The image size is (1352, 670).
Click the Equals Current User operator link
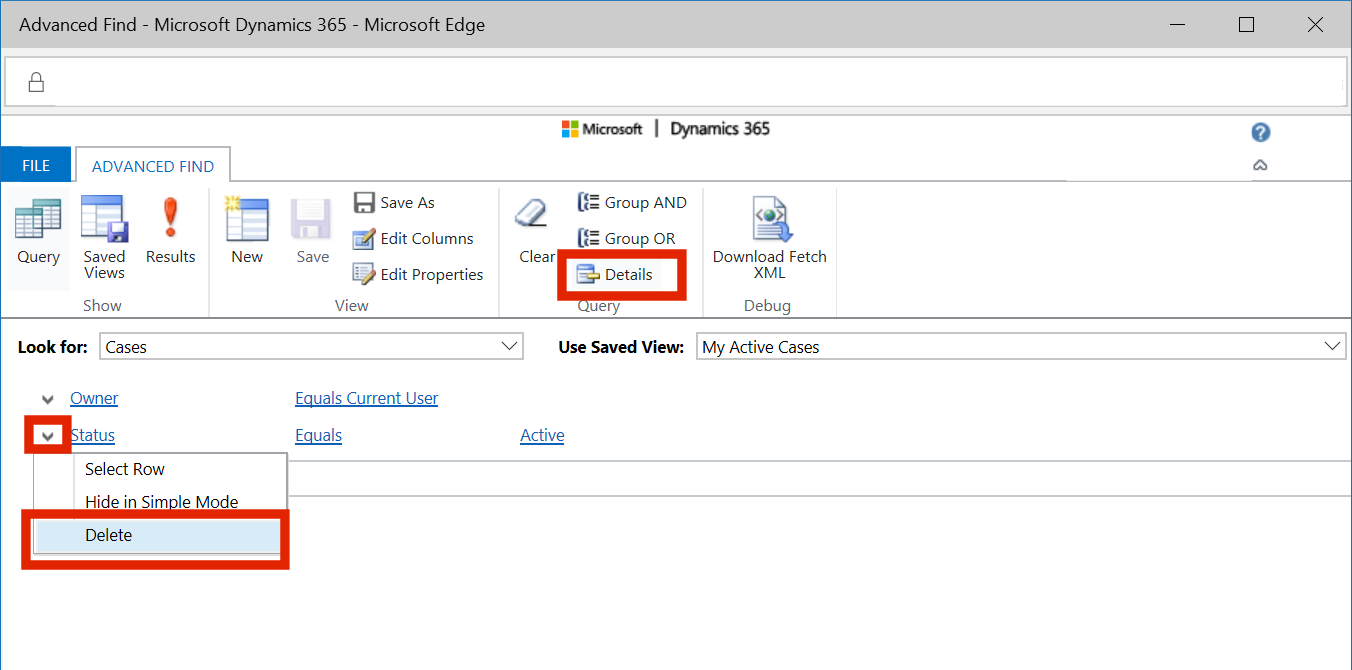(367, 398)
